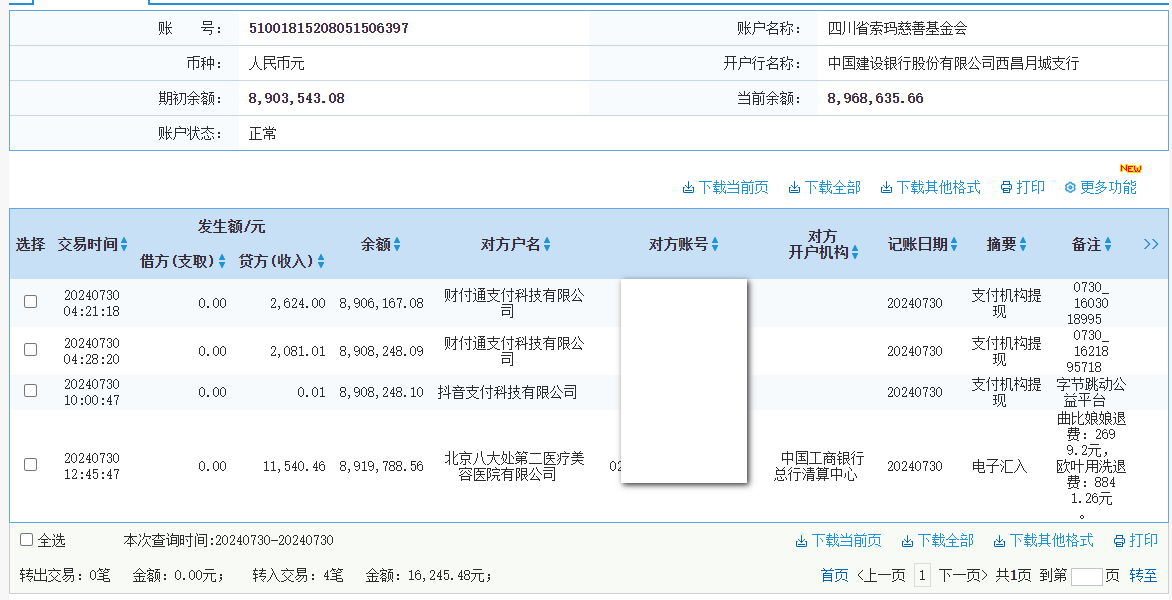The width and height of the screenshot is (1172, 600).
Task: Click bottom 打印 print link
Action: click(1135, 540)
